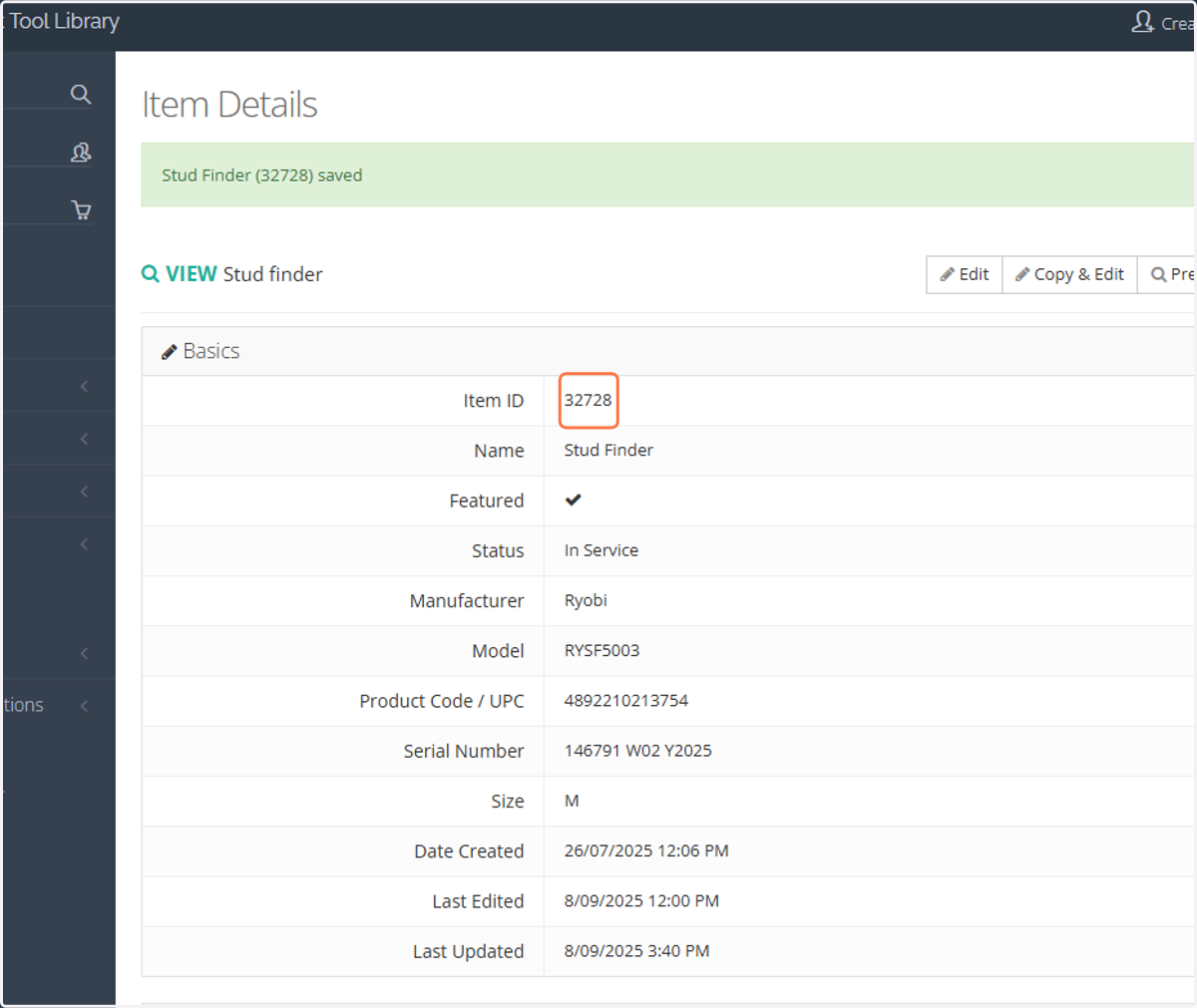The image size is (1197, 1008).
Task: Select the UPC value 4892210213754
Action: coord(626,700)
